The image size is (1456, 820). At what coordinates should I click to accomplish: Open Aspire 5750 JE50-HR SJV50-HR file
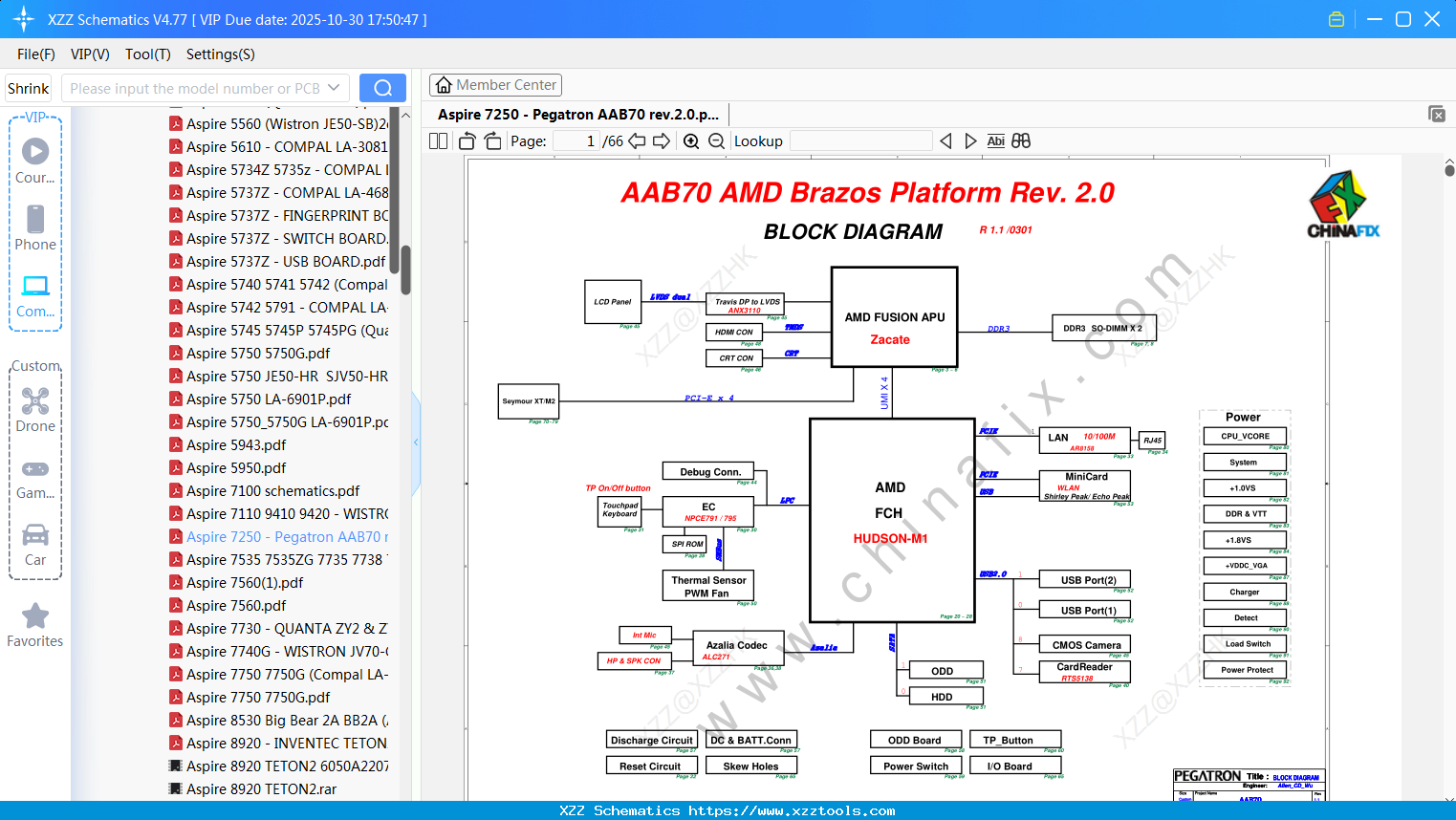288,377
